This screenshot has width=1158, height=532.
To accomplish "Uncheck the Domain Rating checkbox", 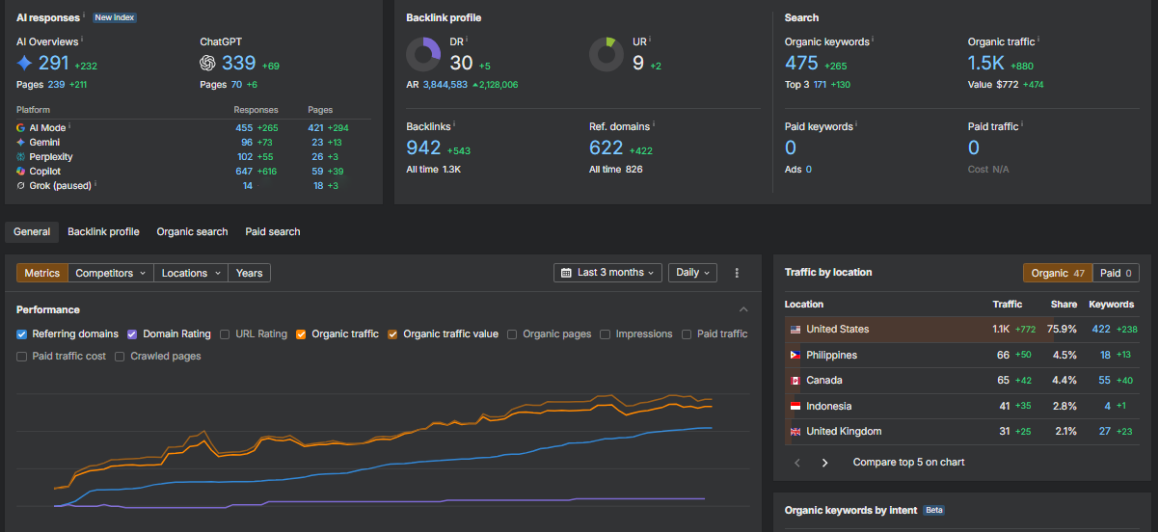I will pos(132,334).
